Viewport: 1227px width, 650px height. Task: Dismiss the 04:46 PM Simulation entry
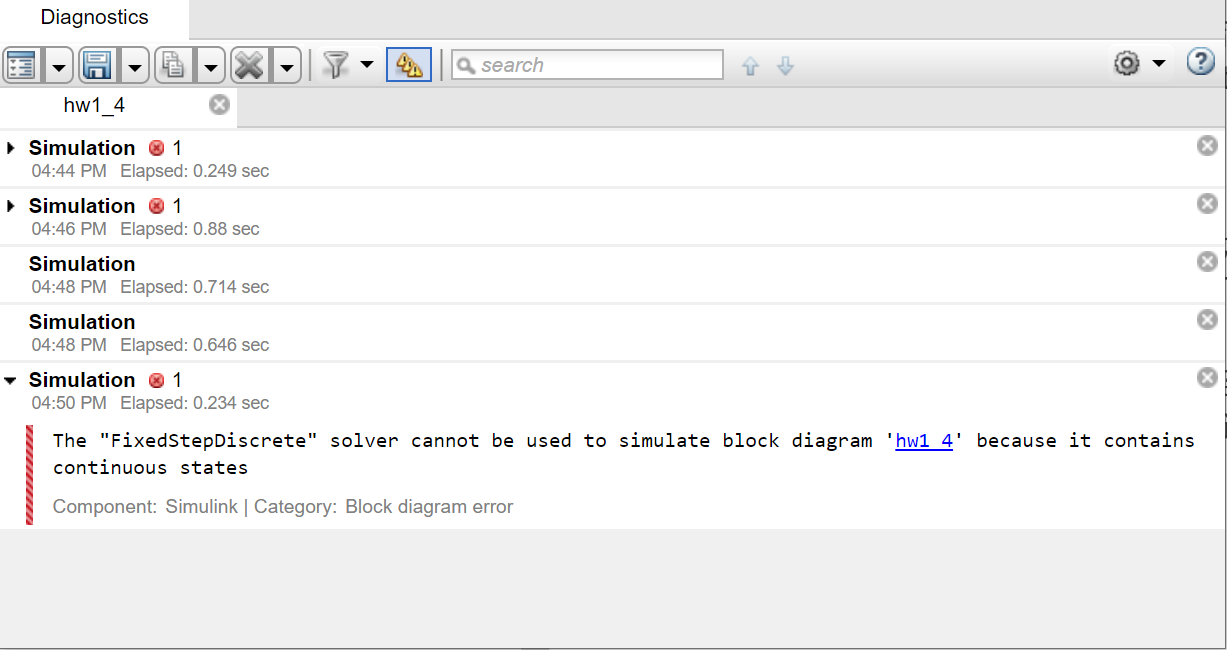click(1207, 203)
